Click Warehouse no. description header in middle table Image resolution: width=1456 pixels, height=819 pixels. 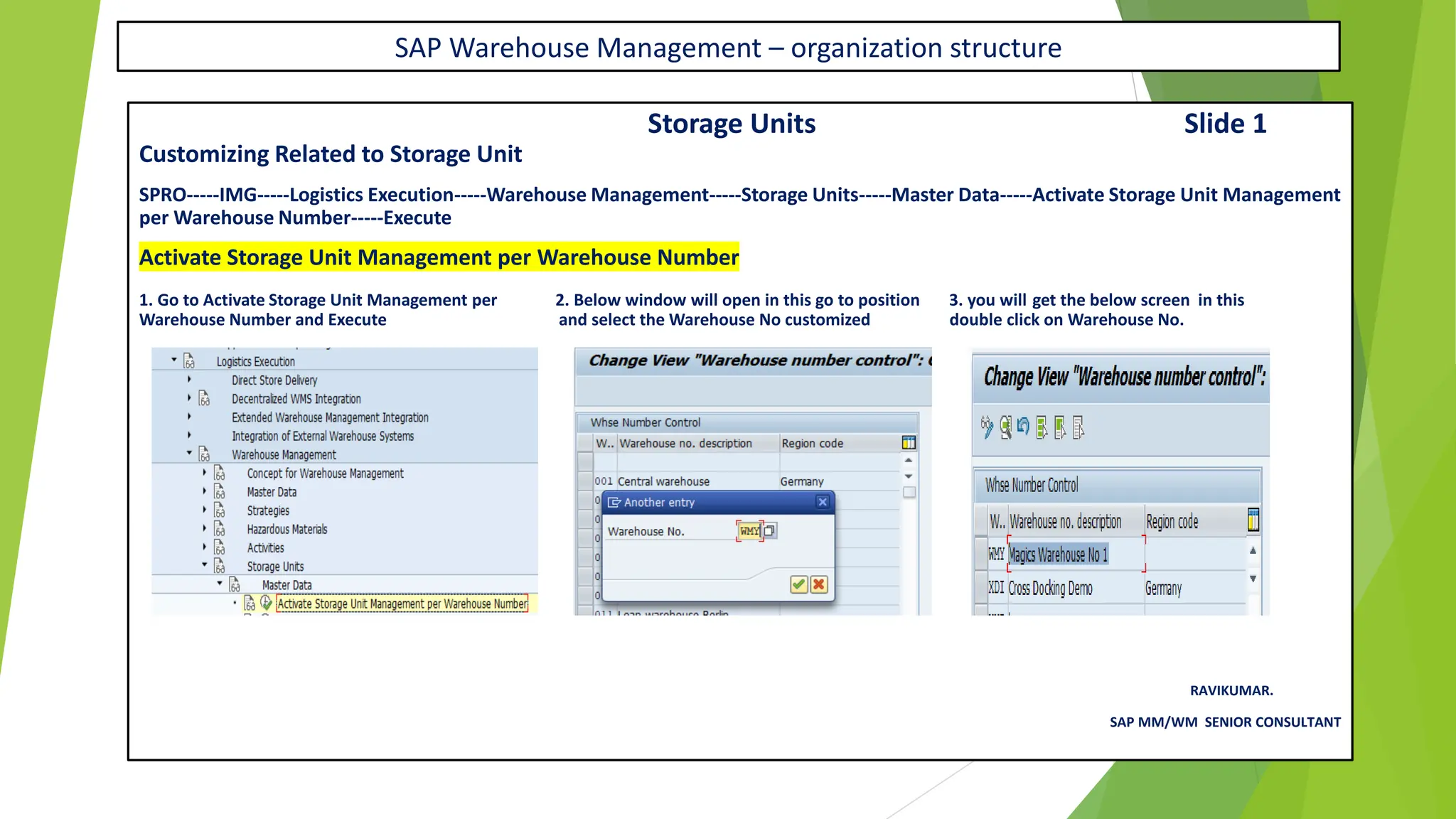click(x=697, y=443)
